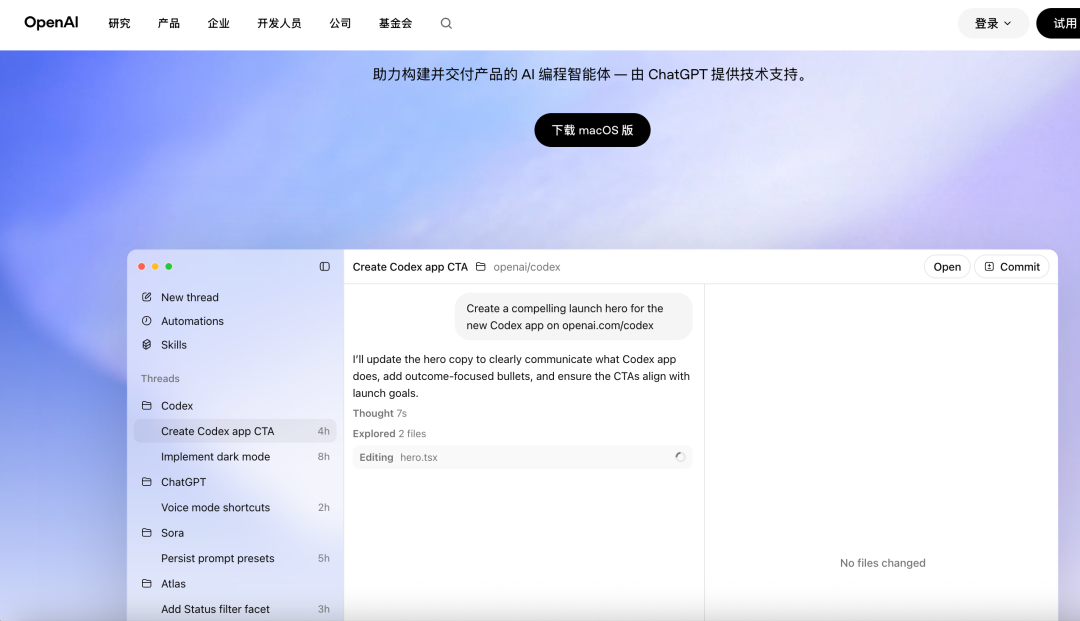Viewport: 1080px width, 621px height.
Task: Click the Sora folder icon
Action: (147, 533)
